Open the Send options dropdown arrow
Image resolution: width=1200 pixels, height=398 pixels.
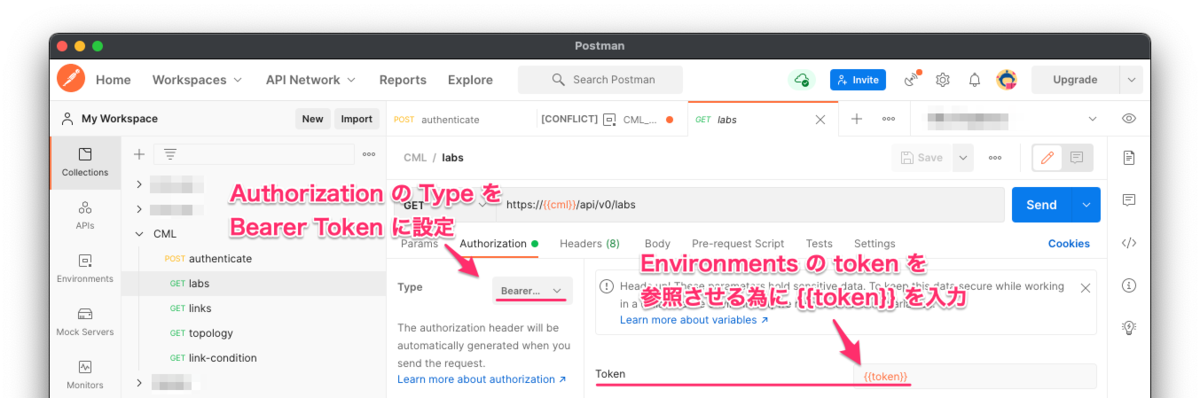pyautogui.click(x=1086, y=205)
